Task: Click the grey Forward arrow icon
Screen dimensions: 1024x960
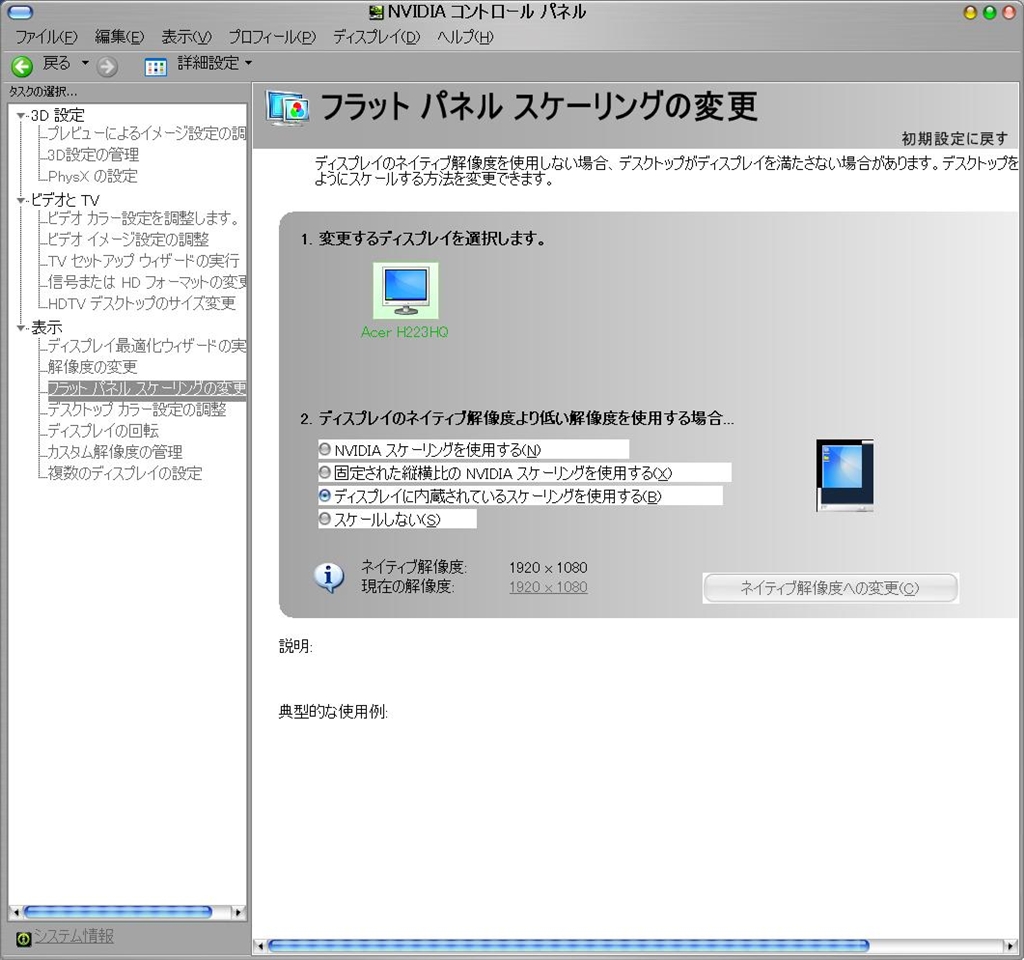Action: click(x=107, y=66)
